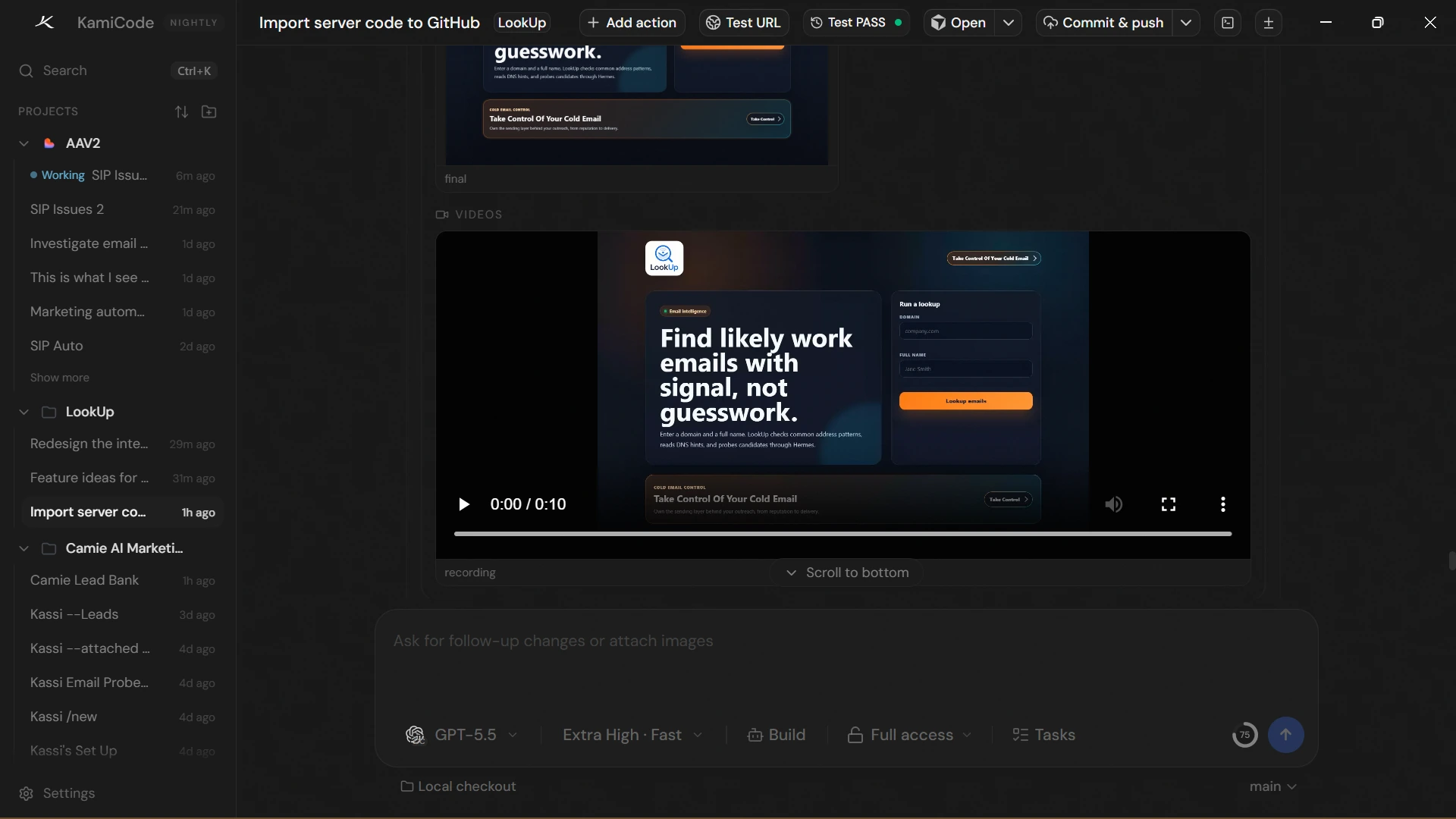The width and height of the screenshot is (1456, 819).
Task: Click the Kassi's Set Up thread
Action: (x=121, y=751)
